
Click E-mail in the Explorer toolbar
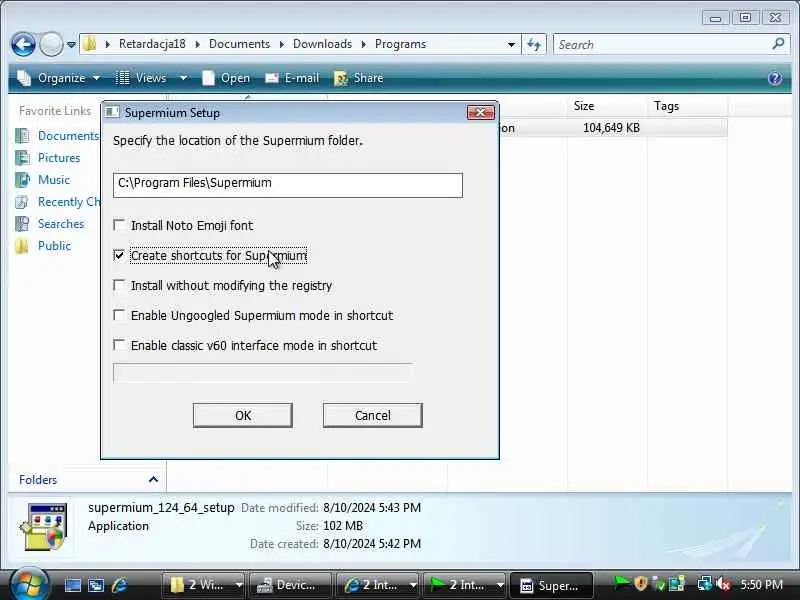click(x=292, y=78)
